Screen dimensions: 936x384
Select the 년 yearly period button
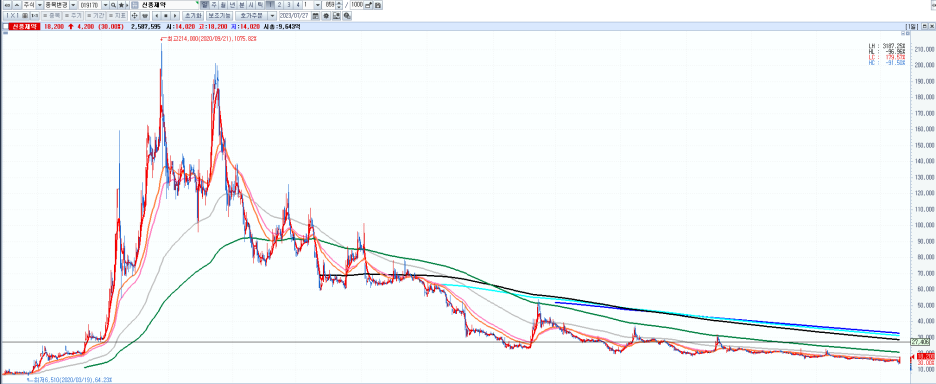[x=232, y=5]
